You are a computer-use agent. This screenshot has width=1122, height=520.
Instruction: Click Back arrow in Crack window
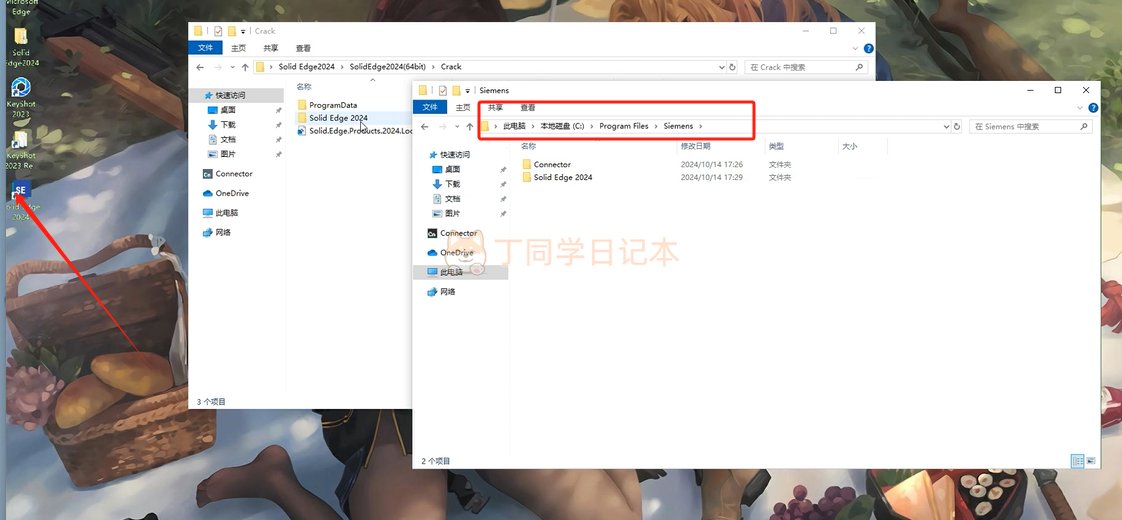200,67
